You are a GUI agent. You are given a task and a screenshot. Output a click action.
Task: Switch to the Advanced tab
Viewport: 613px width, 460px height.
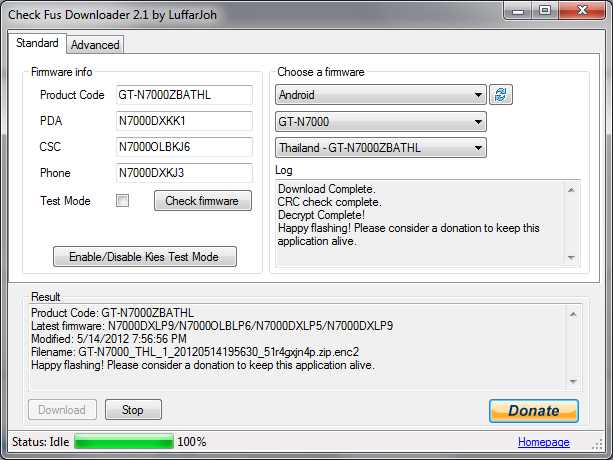tap(95, 45)
